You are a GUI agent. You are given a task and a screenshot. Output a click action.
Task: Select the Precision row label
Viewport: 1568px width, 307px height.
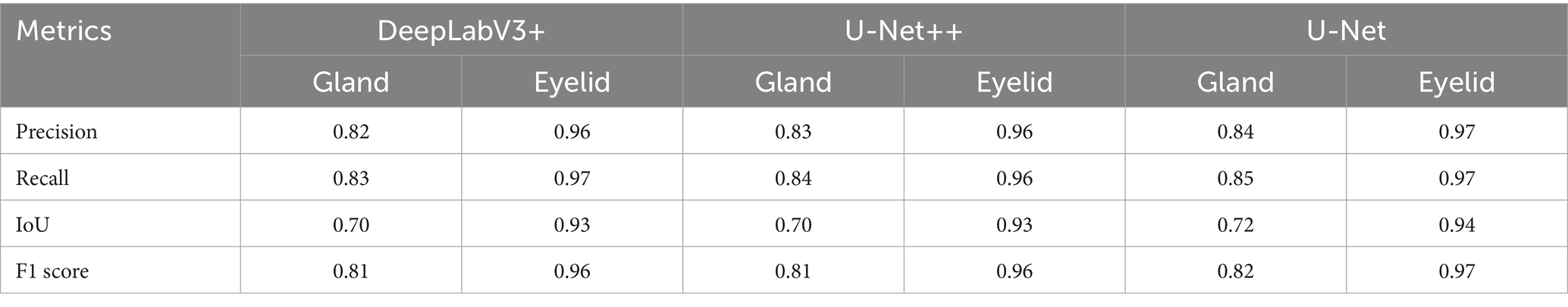tap(57, 132)
